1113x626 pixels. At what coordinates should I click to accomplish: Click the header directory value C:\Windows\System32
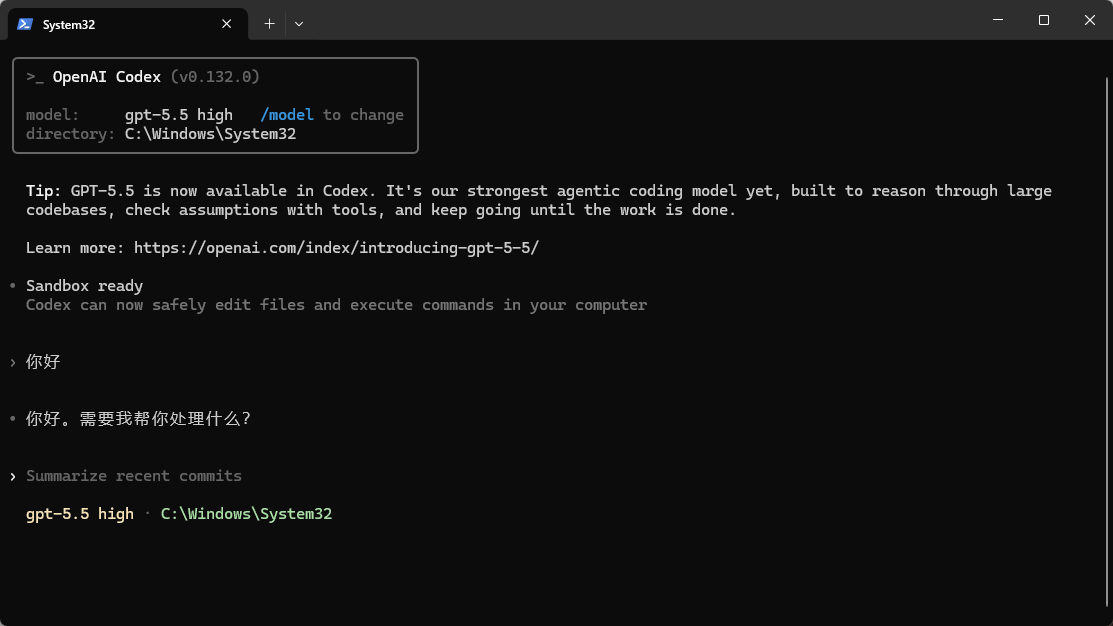(x=210, y=134)
